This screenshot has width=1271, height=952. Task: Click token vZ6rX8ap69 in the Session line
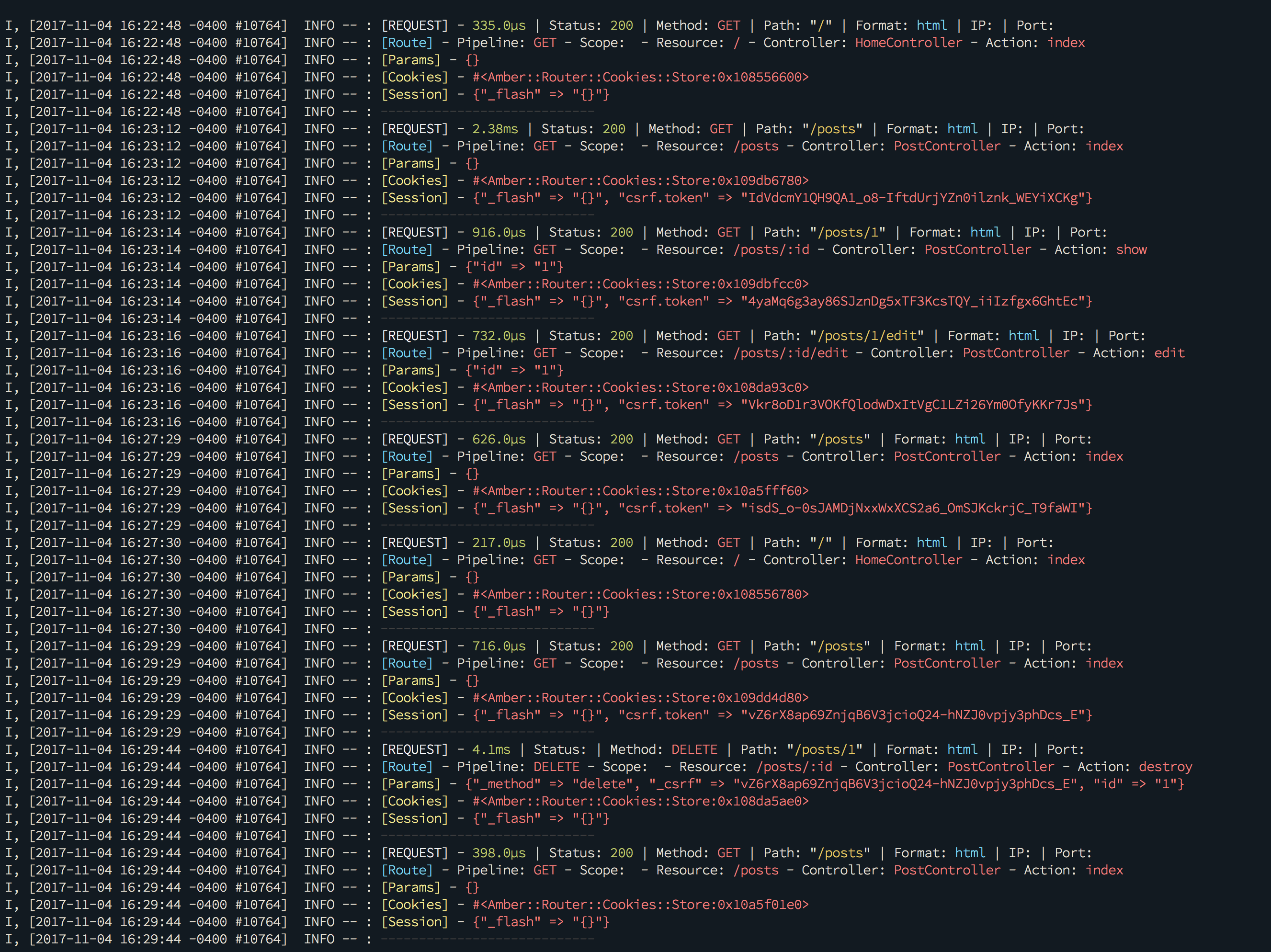coord(912,714)
